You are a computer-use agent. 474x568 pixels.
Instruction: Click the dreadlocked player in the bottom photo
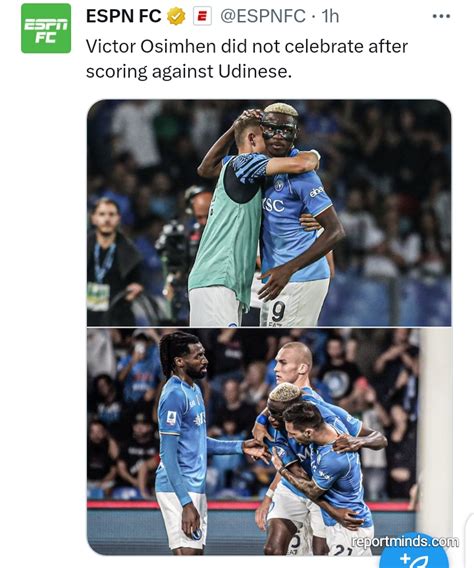(185, 442)
